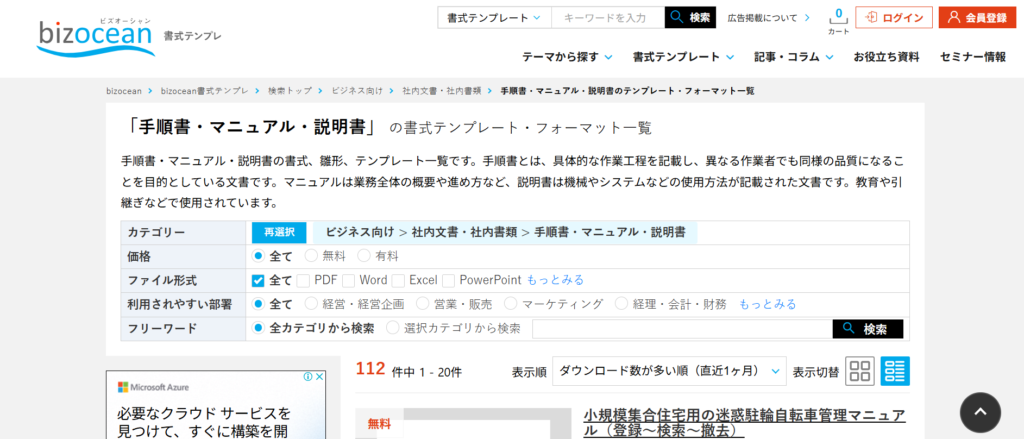Open the 記事・コラム menu
Screen dimensions: 1024x439
[x=793, y=57]
